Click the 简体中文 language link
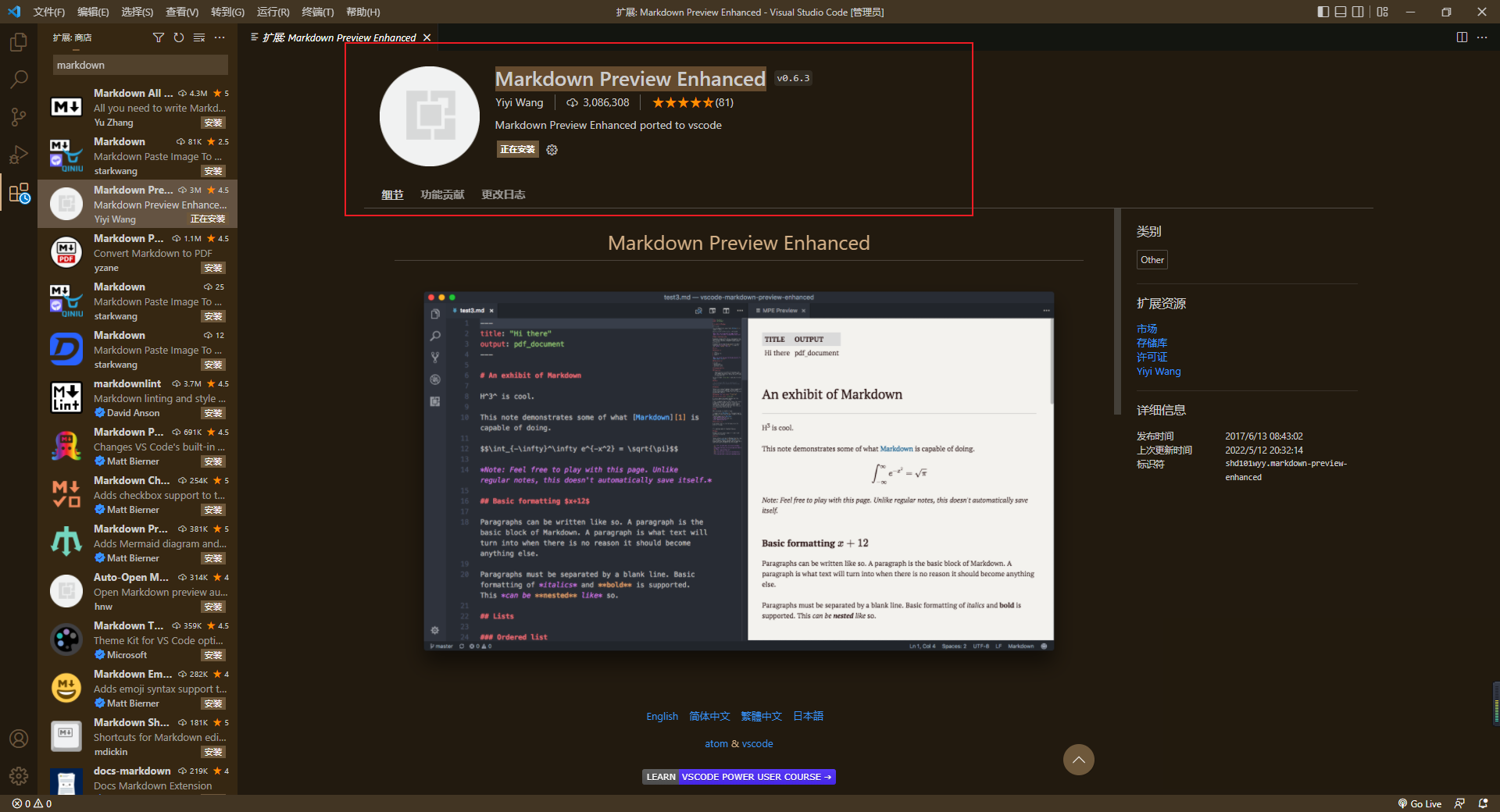Image resolution: width=1500 pixels, height=812 pixels. pos(709,716)
